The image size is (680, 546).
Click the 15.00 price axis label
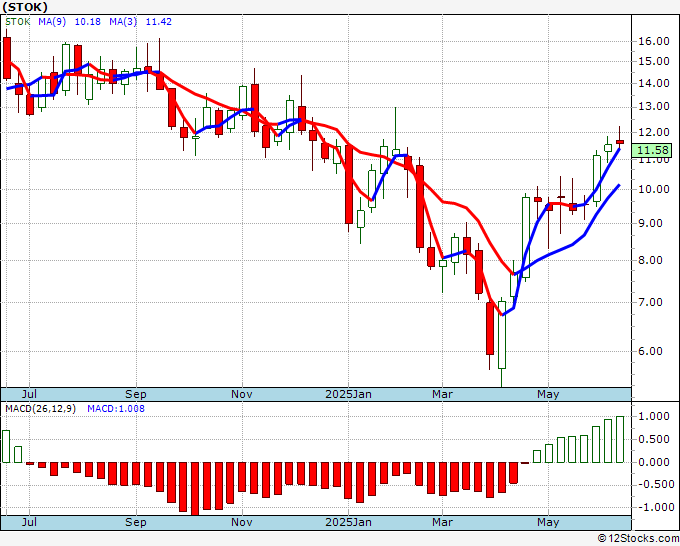654,62
